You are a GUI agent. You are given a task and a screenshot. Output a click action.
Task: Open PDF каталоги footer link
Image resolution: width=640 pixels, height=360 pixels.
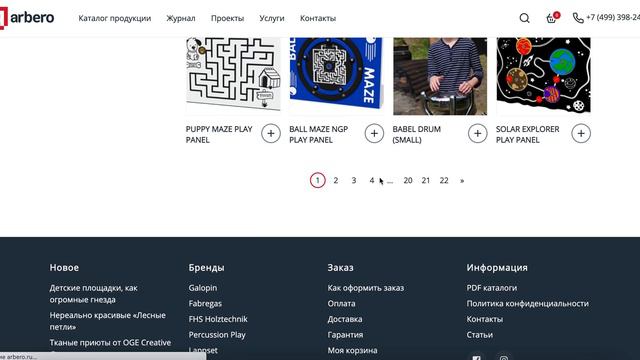tap(492, 288)
